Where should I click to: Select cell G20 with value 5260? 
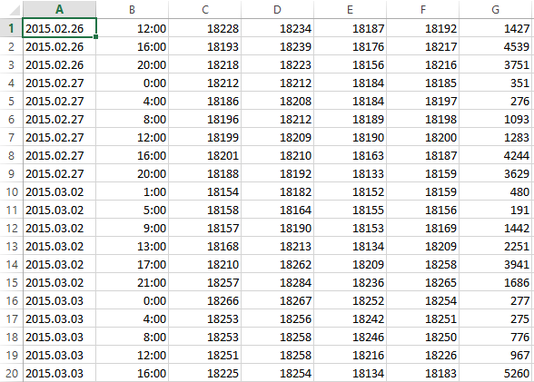(x=496, y=373)
